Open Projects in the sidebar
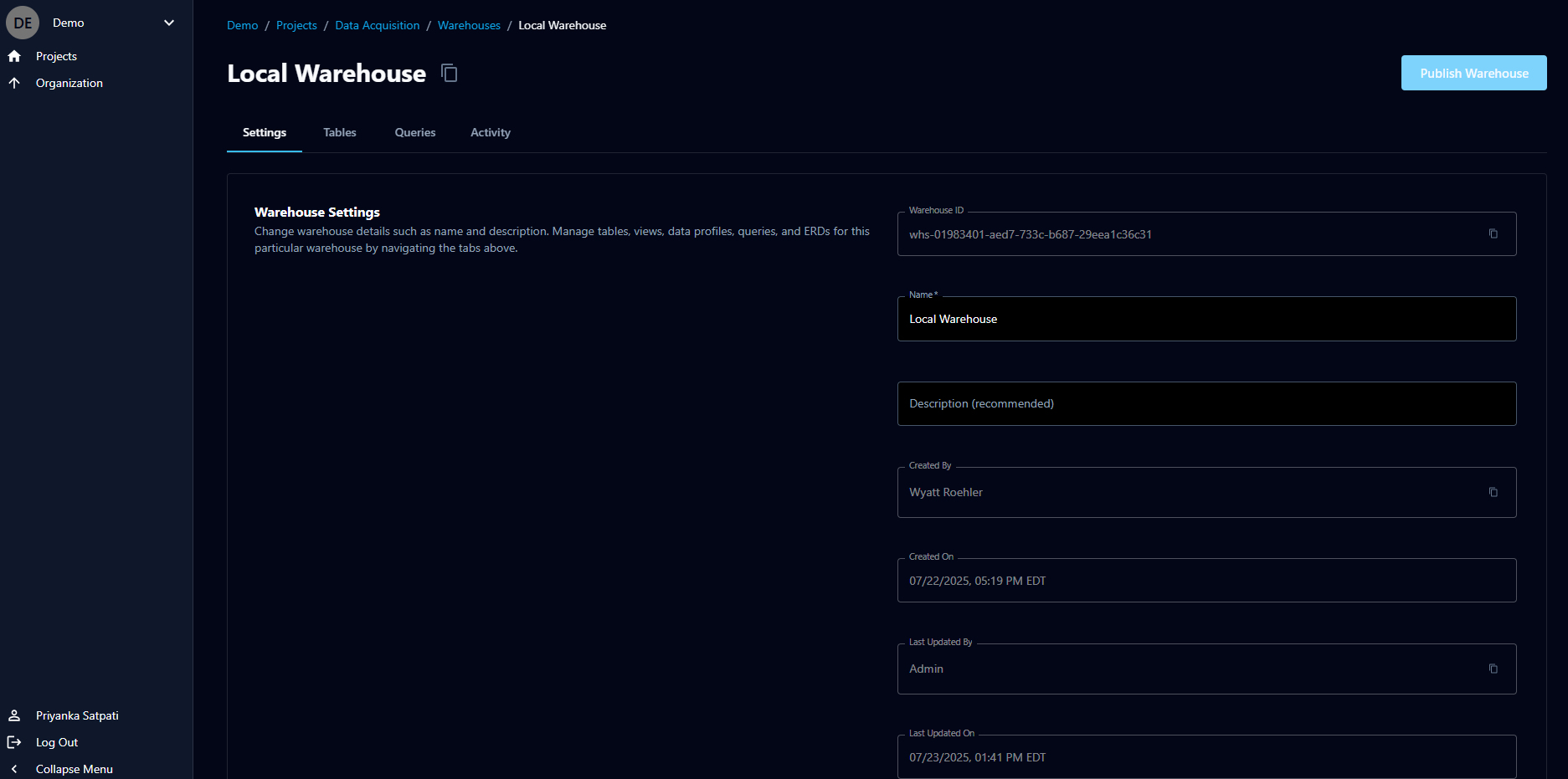1568x779 pixels. (56, 56)
